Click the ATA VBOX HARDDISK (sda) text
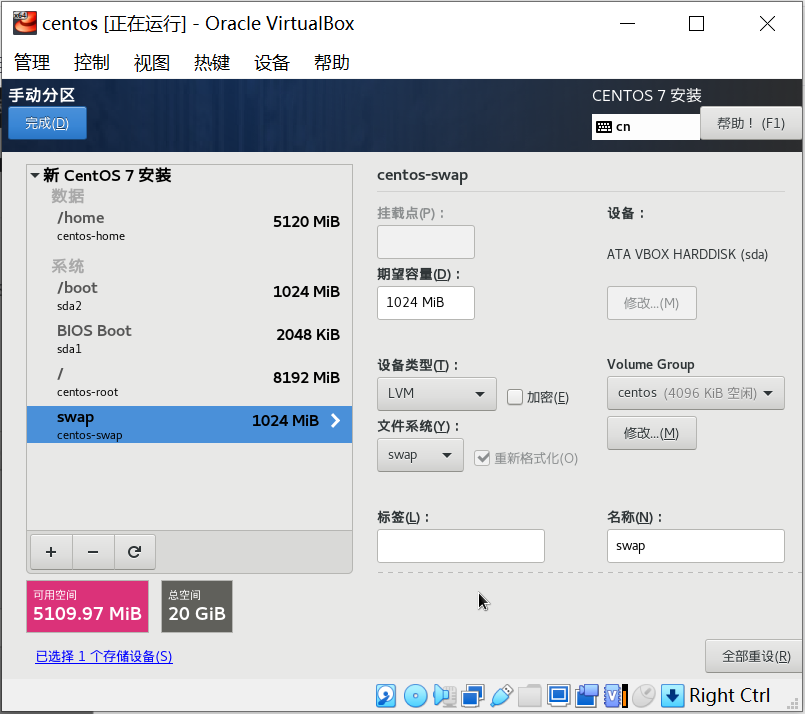The width and height of the screenshot is (805, 714). click(x=687, y=255)
